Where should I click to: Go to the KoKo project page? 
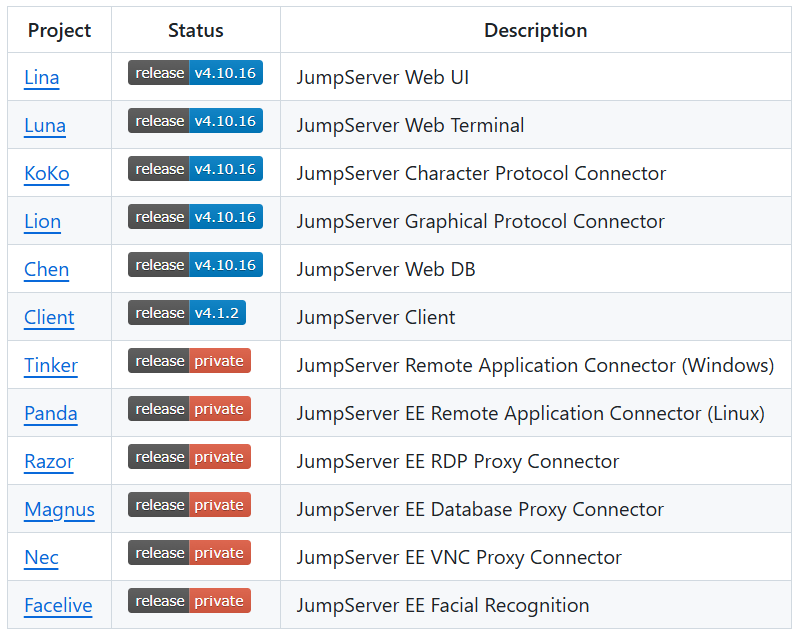pyautogui.click(x=47, y=173)
